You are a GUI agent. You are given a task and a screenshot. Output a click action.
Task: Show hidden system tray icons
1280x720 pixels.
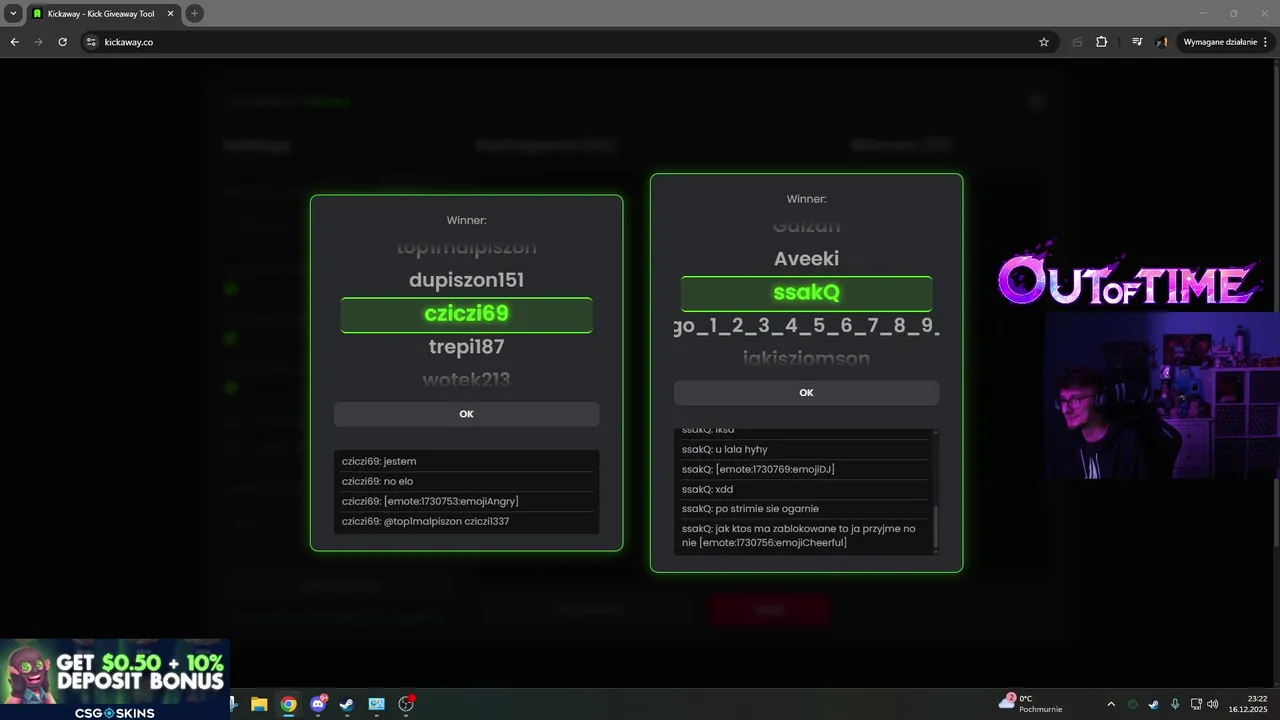click(1110, 704)
